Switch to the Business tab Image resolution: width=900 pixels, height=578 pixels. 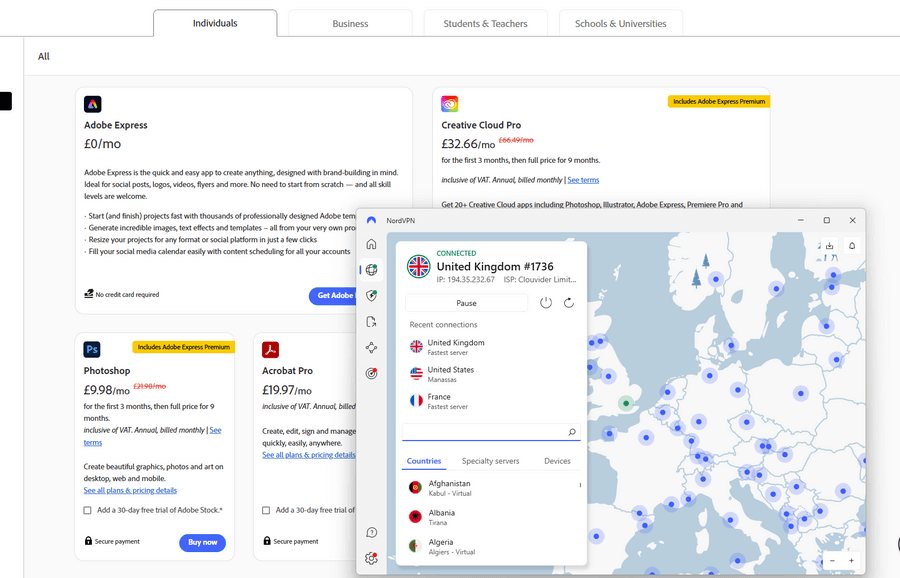(x=350, y=24)
